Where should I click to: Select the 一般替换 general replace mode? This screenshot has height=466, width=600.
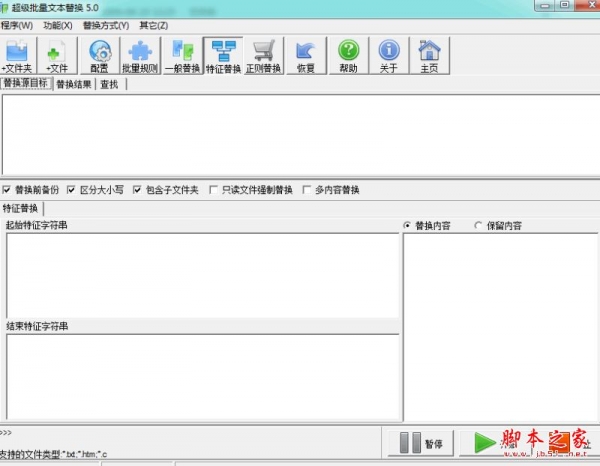coord(183,56)
